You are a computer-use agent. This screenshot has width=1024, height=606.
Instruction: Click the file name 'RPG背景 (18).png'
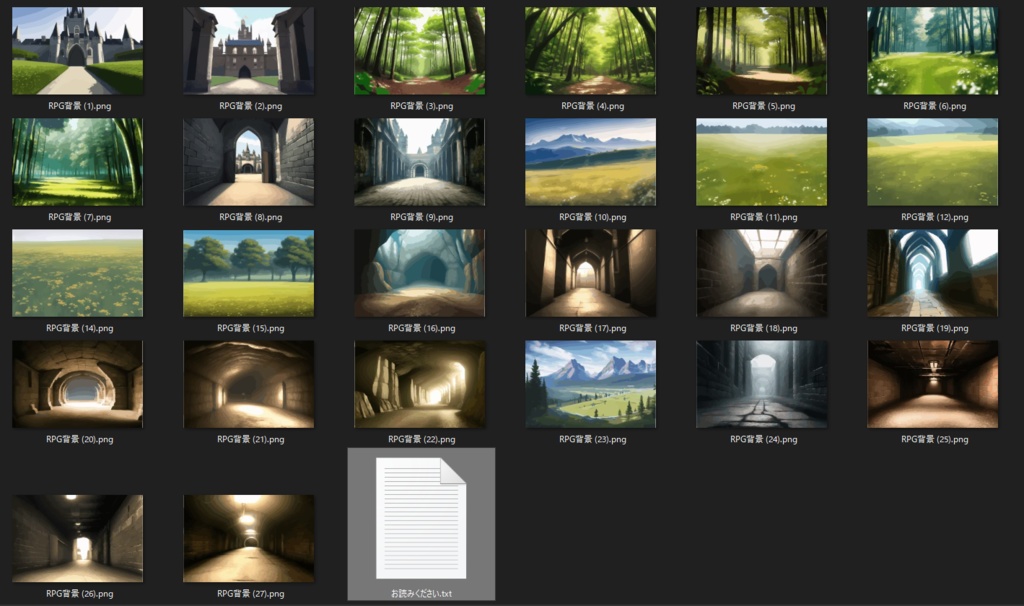point(764,328)
